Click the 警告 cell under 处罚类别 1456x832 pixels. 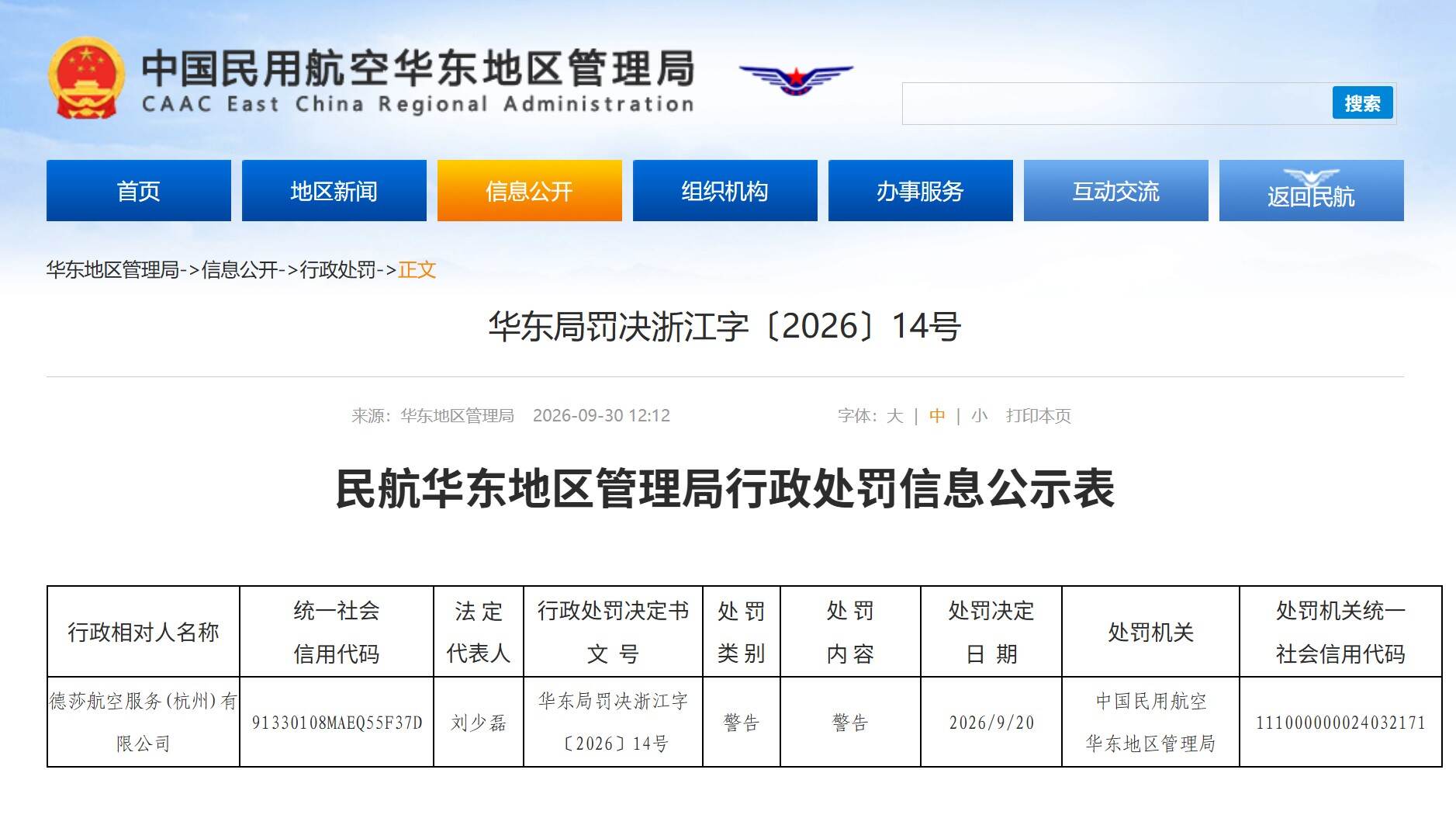point(742,723)
